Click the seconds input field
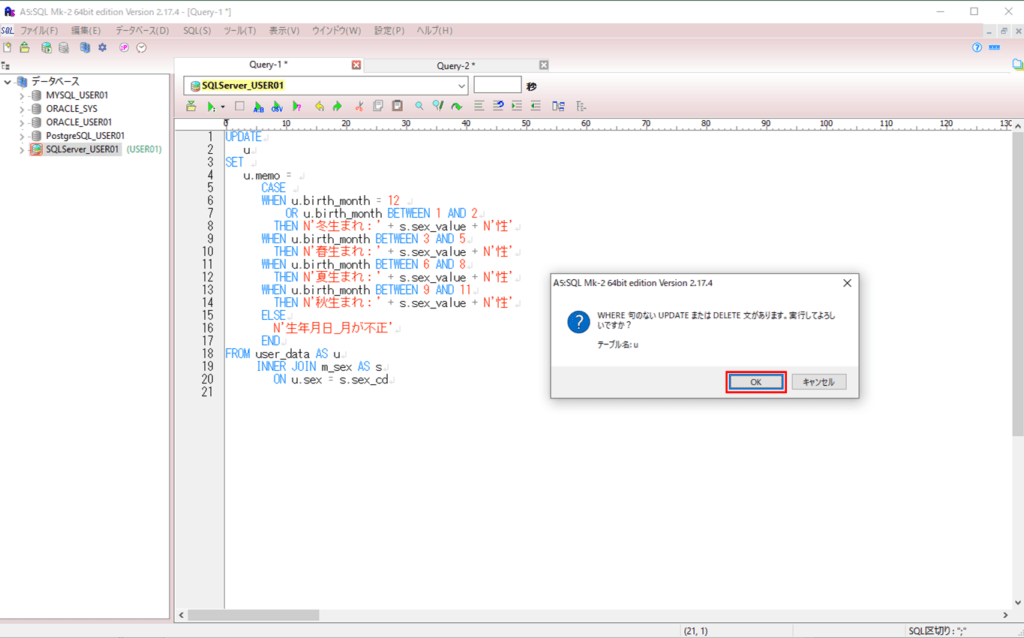The height and width of the screenshot is (638, 1024). tap(497, 85)
